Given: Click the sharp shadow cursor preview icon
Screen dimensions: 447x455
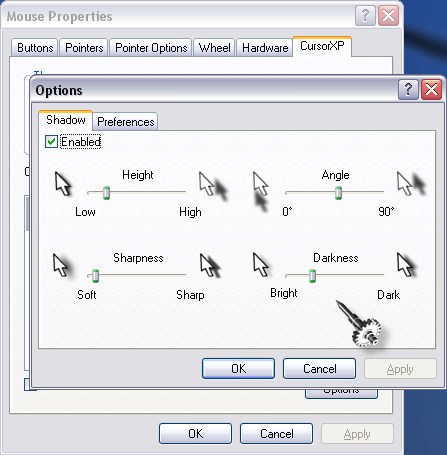Looking at the screenshot, I should [x=210, y=265].
